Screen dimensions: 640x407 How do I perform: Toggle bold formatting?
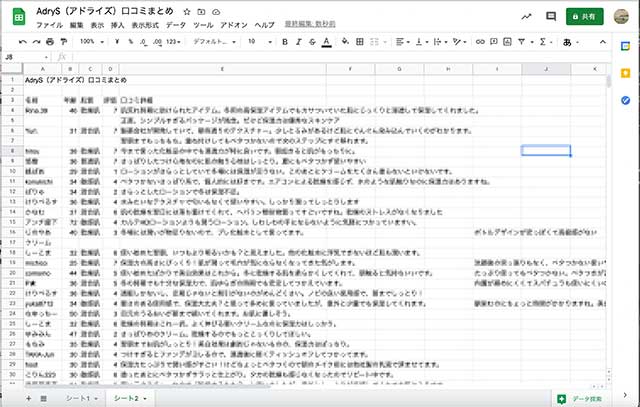285,42
